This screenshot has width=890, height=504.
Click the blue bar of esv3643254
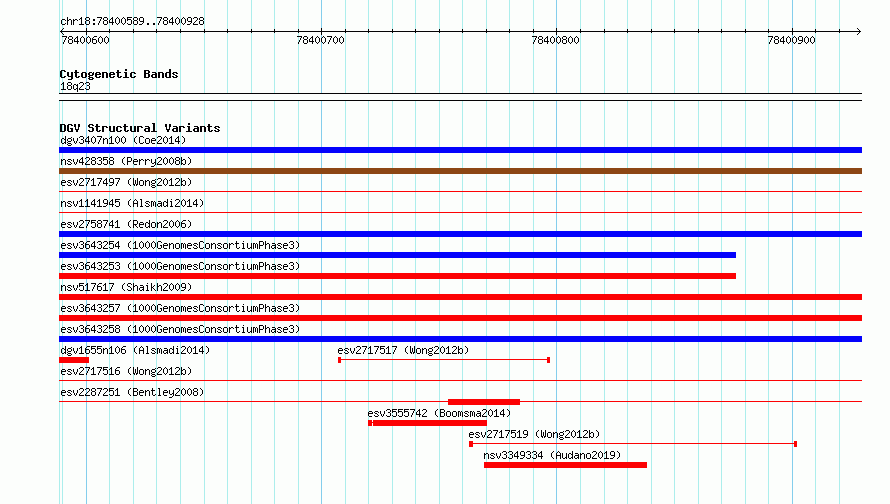397,255
